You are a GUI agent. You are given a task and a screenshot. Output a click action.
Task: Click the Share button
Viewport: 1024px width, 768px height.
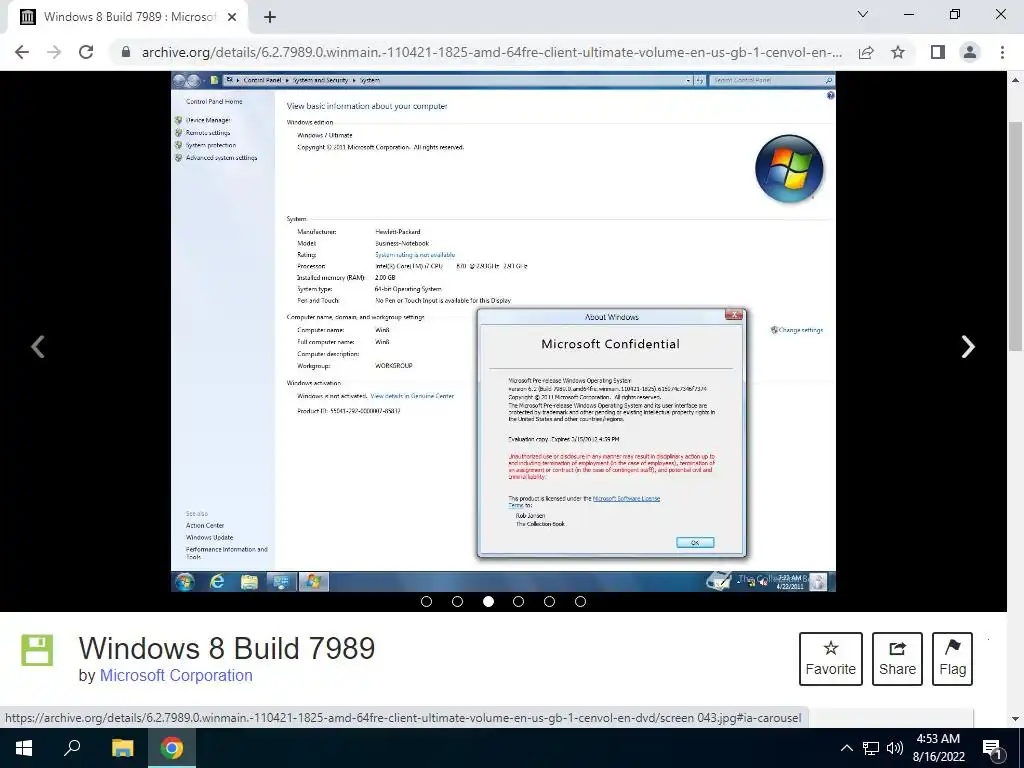tap(897, 658)
